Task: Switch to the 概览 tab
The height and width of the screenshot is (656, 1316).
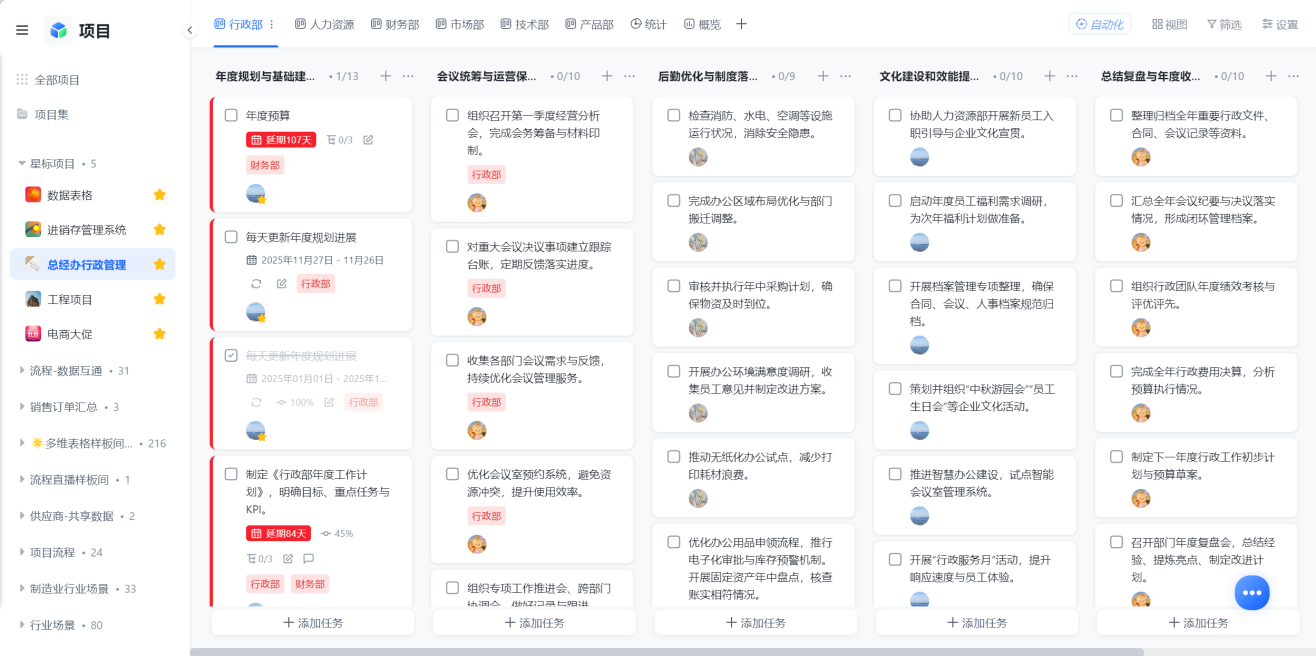Action: click(x=702, y=24)
